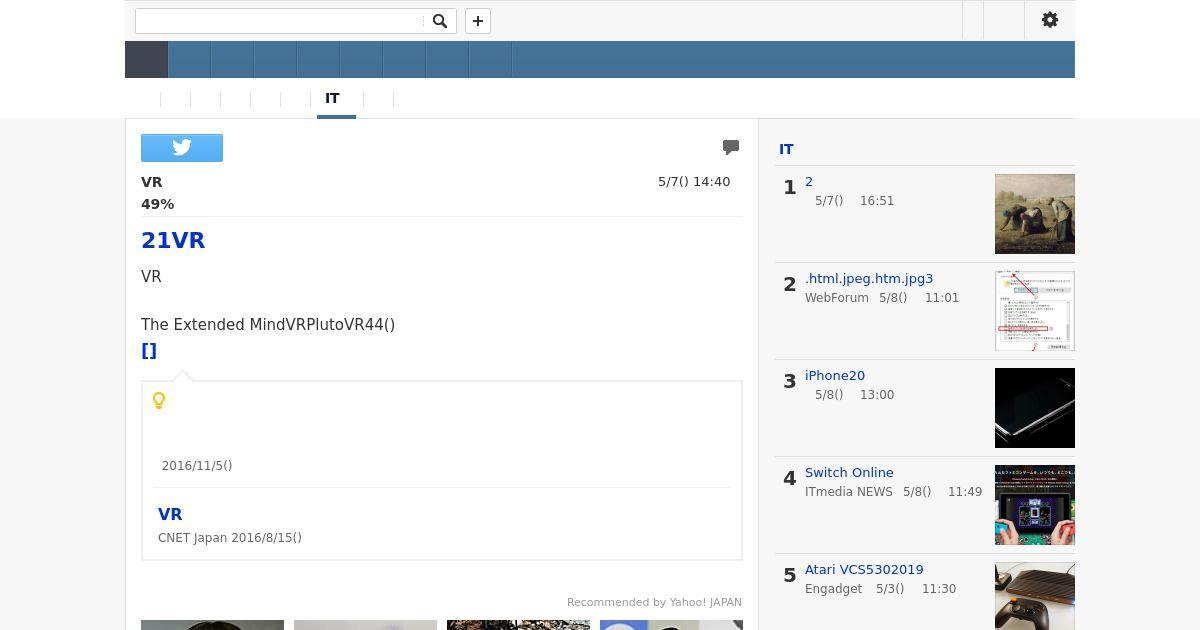Image resolution: width=1200 pixels, height=630 pixels.
Task: Click the magnifying glass search icon
Action: coord(439,21)
